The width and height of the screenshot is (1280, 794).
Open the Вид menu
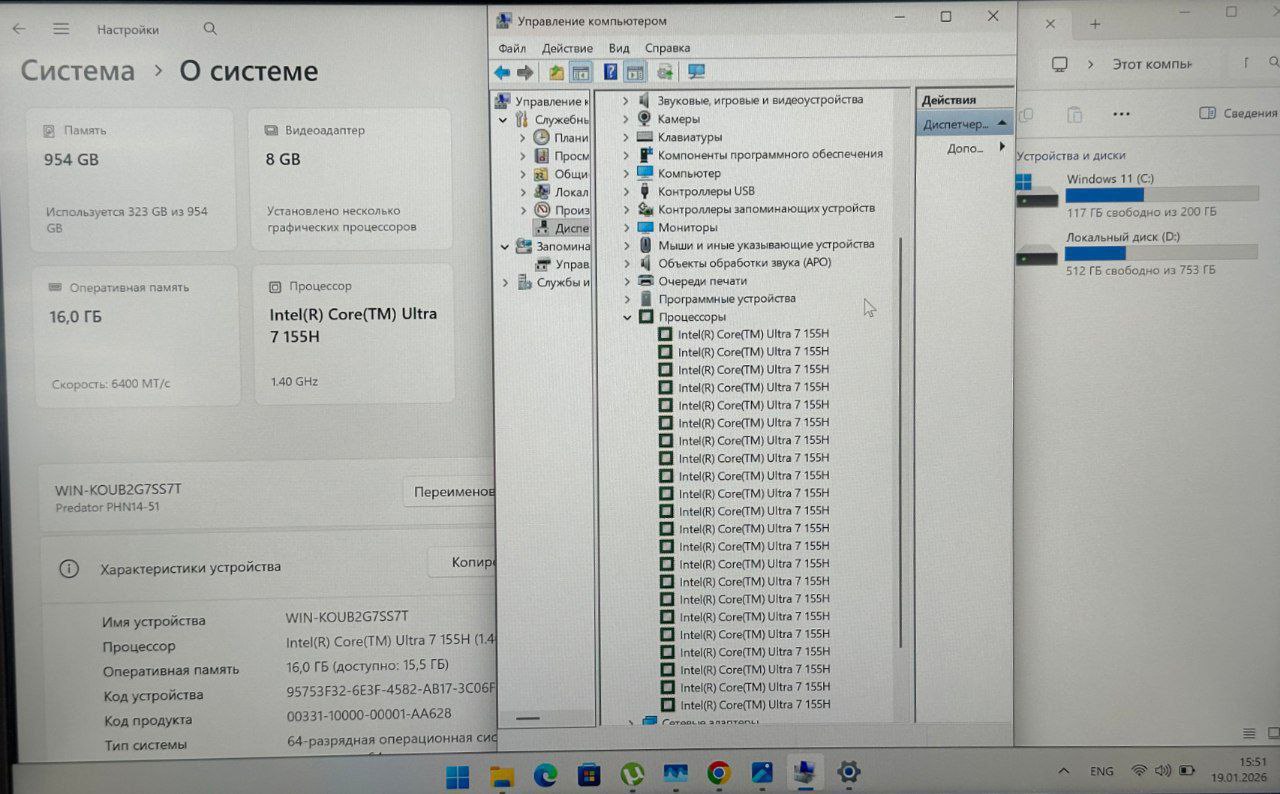(x=619, y=48)
